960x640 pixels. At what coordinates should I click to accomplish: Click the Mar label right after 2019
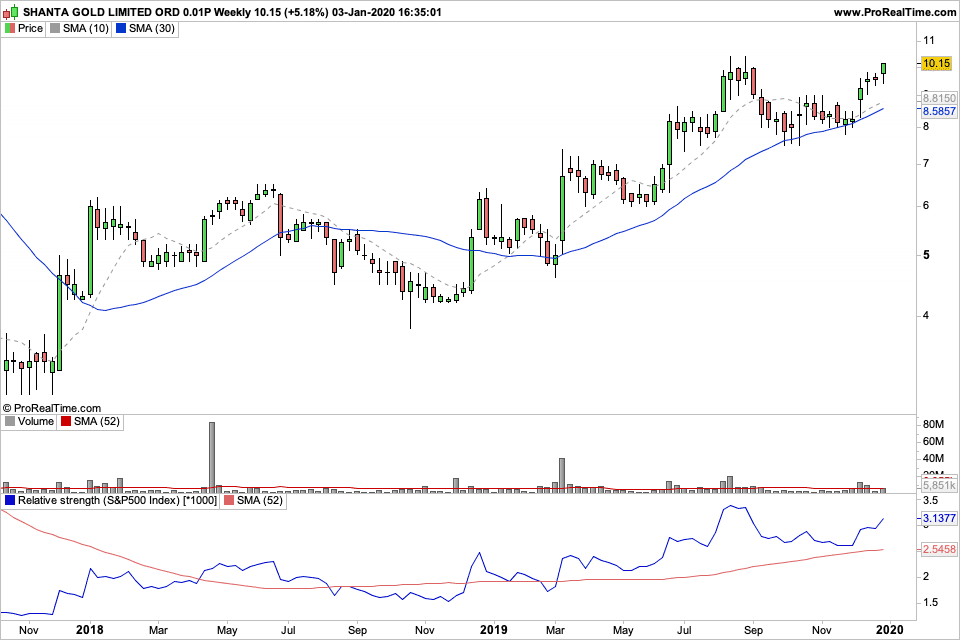tap(555, 630)
